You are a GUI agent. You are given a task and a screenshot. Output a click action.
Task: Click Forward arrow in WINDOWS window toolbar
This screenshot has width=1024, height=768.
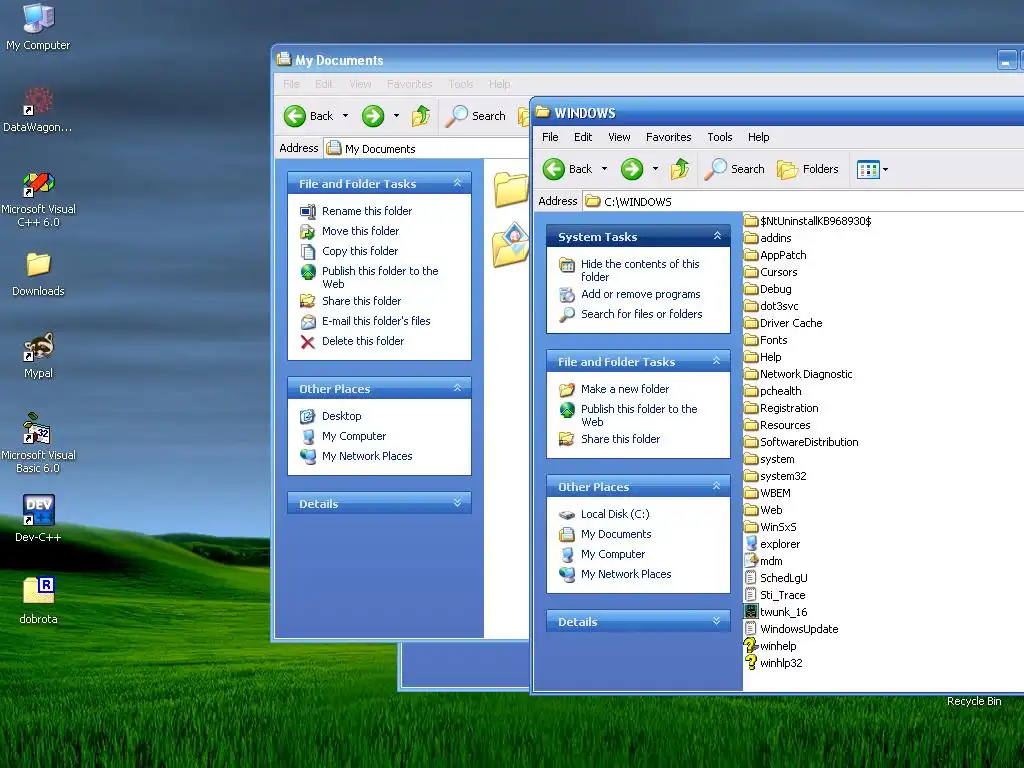pyautogui.click(x=632, y=169)
